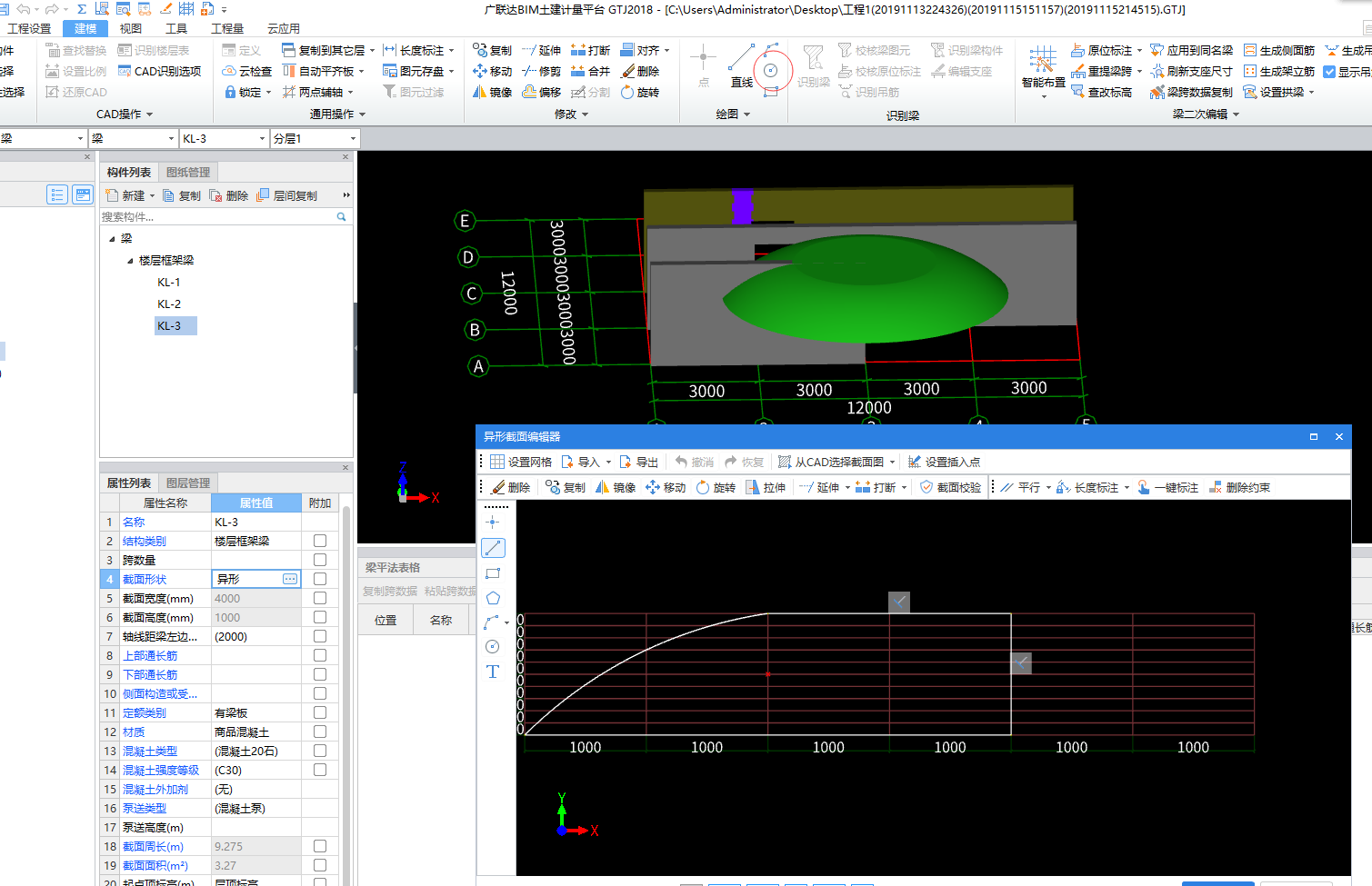1372x886 pixels.
Task: Click 查改标高 elevation edit tool
Action: coord(1101,92)
